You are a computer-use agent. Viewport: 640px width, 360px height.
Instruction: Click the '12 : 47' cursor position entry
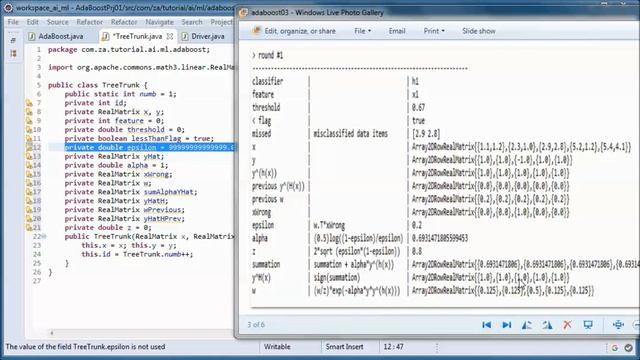click(393, 347)
